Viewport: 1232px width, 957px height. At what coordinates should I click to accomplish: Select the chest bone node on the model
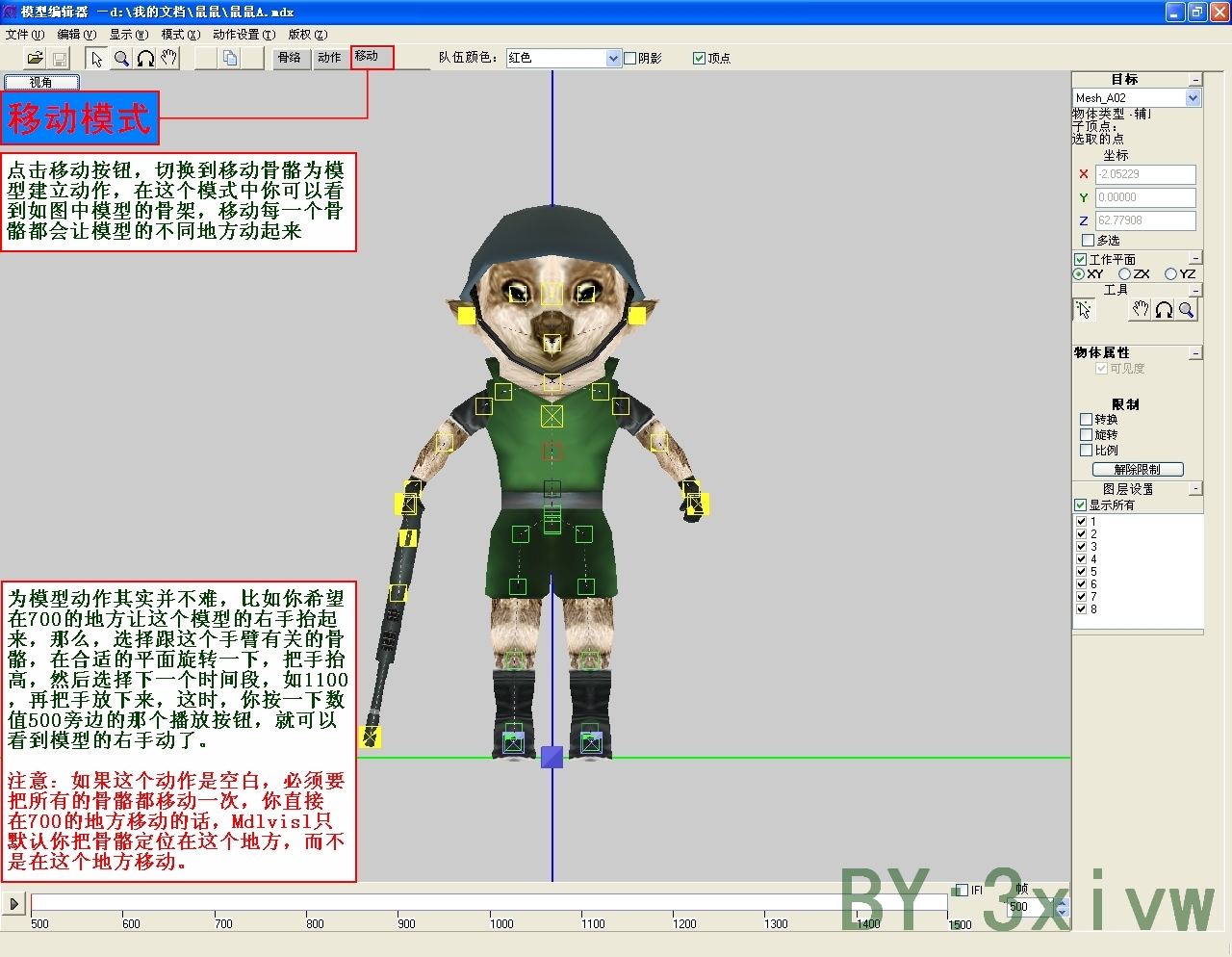552,416
